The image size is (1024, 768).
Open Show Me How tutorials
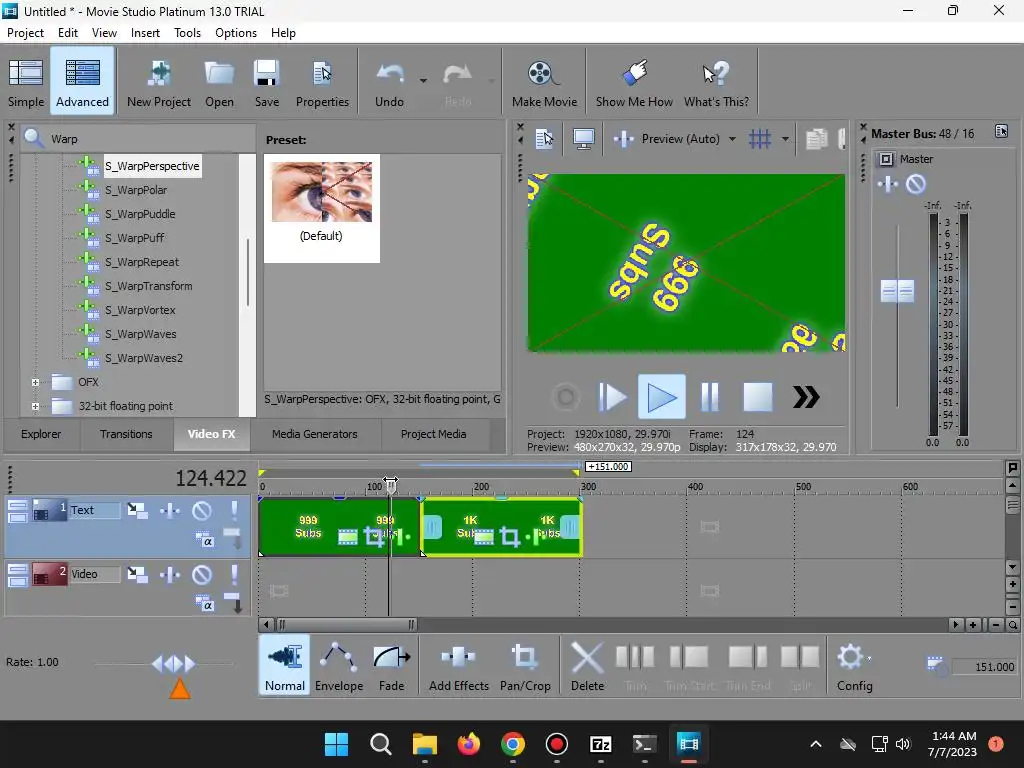634,82
